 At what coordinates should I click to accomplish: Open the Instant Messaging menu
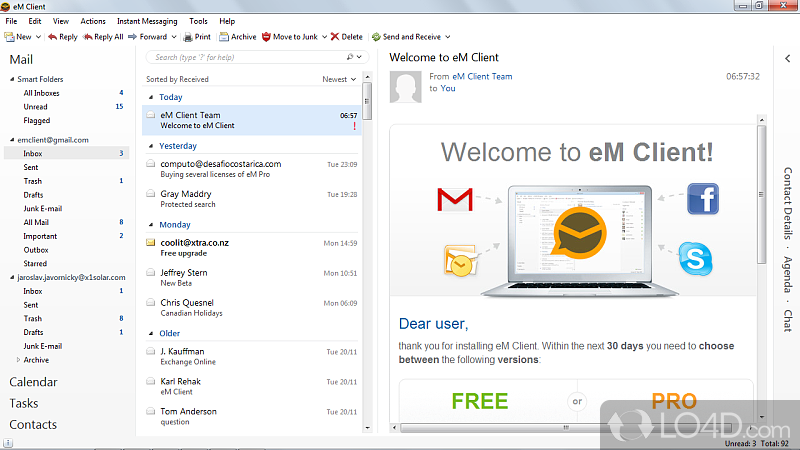(x=147, y=21)
